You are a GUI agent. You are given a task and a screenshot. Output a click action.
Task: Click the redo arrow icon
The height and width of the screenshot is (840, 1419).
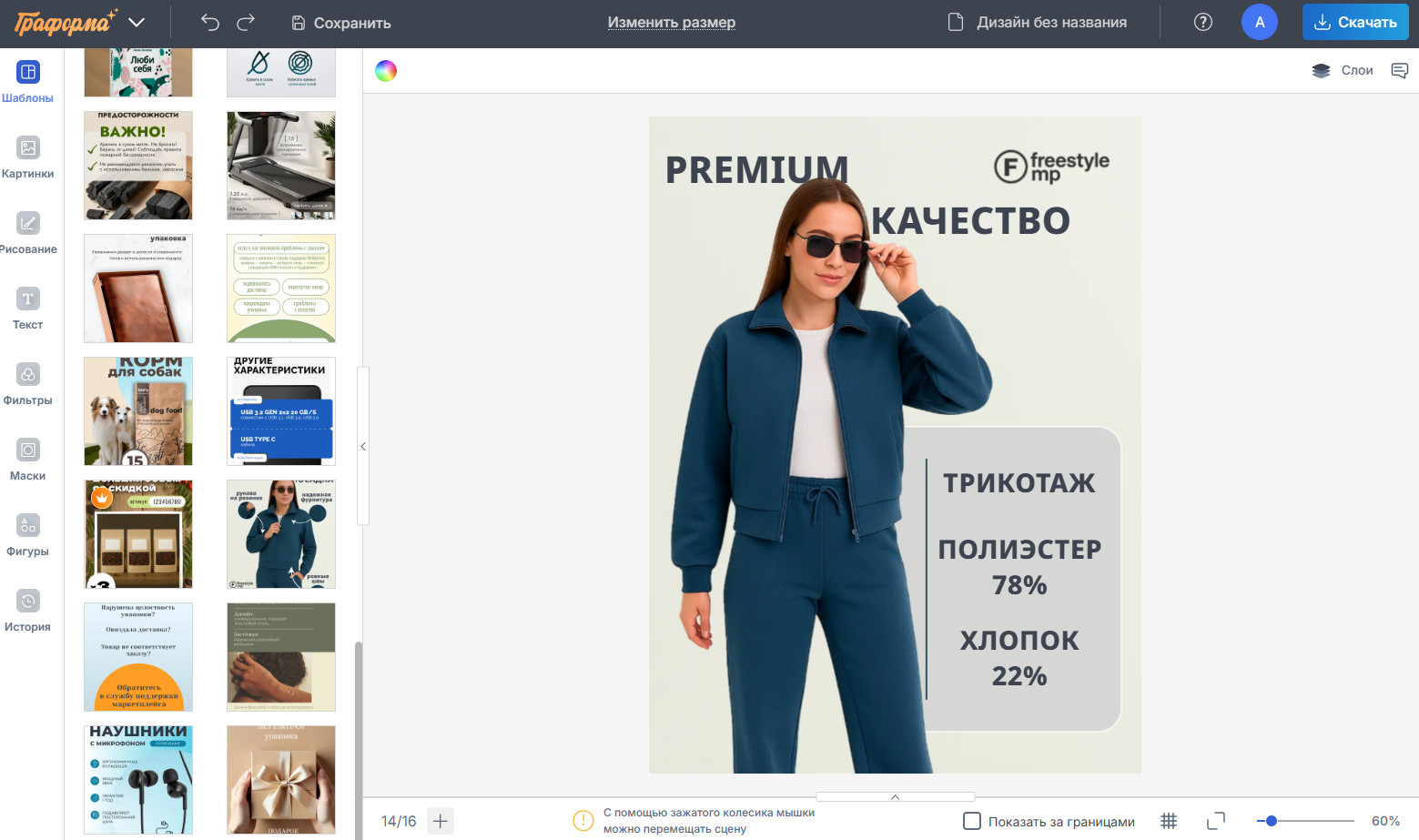pyautogui.click(x=246, y=23)
